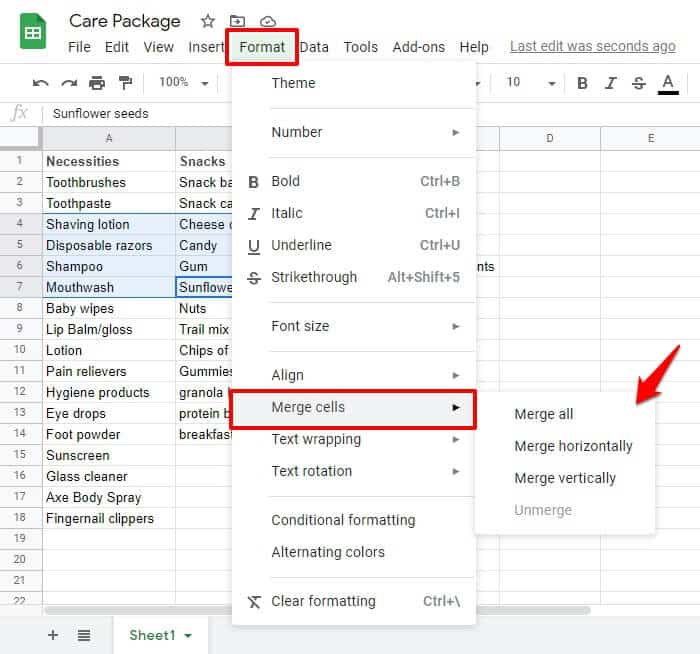Toggle italic via toolbar I icon
Viewport: 700px width, 654px height.
point(610,83)
